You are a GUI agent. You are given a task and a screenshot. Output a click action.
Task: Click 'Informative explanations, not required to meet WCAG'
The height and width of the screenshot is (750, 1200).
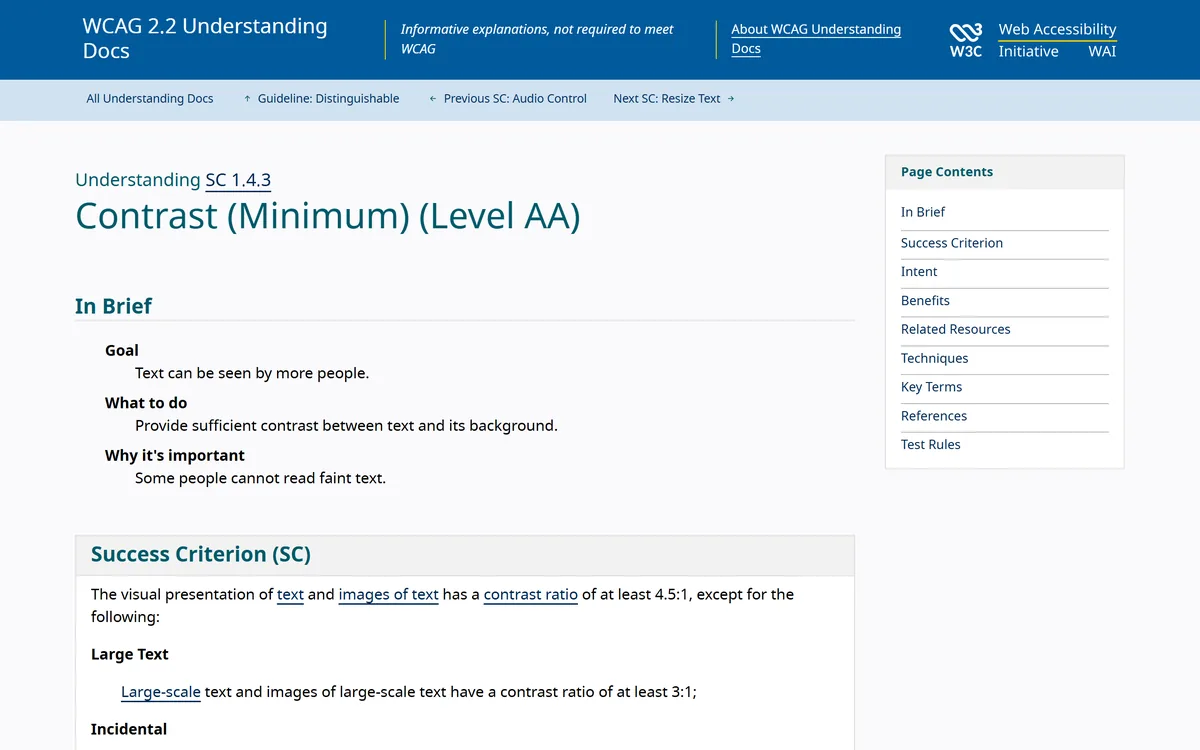[537, 39]
